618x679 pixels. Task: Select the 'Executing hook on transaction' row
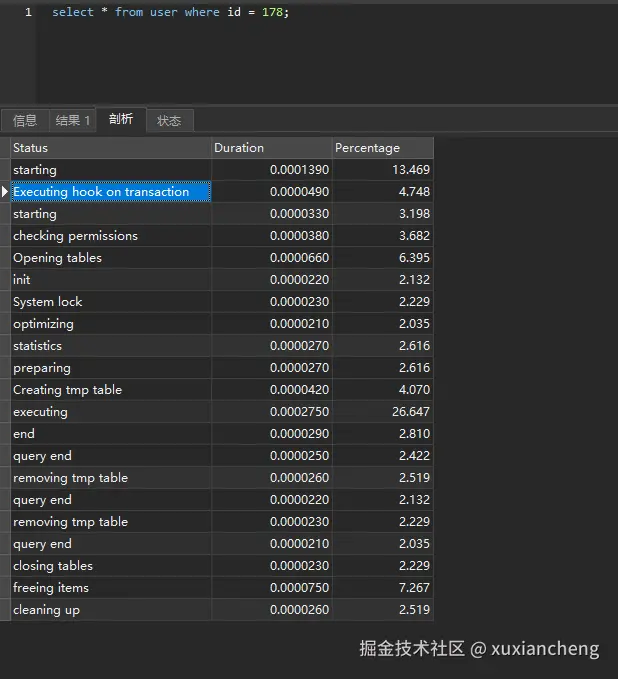tap(222, 191)
